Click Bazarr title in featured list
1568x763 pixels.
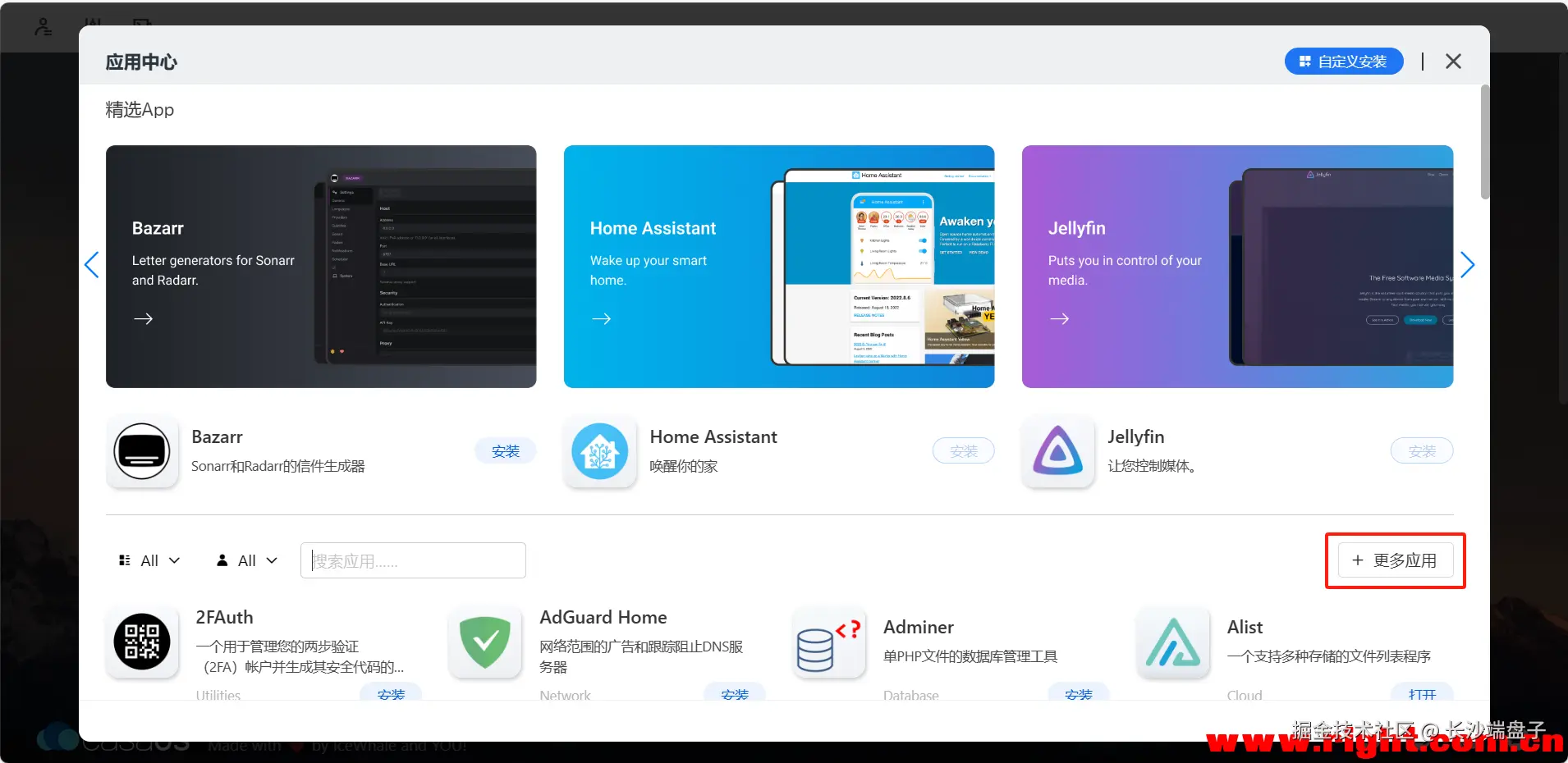217,436
